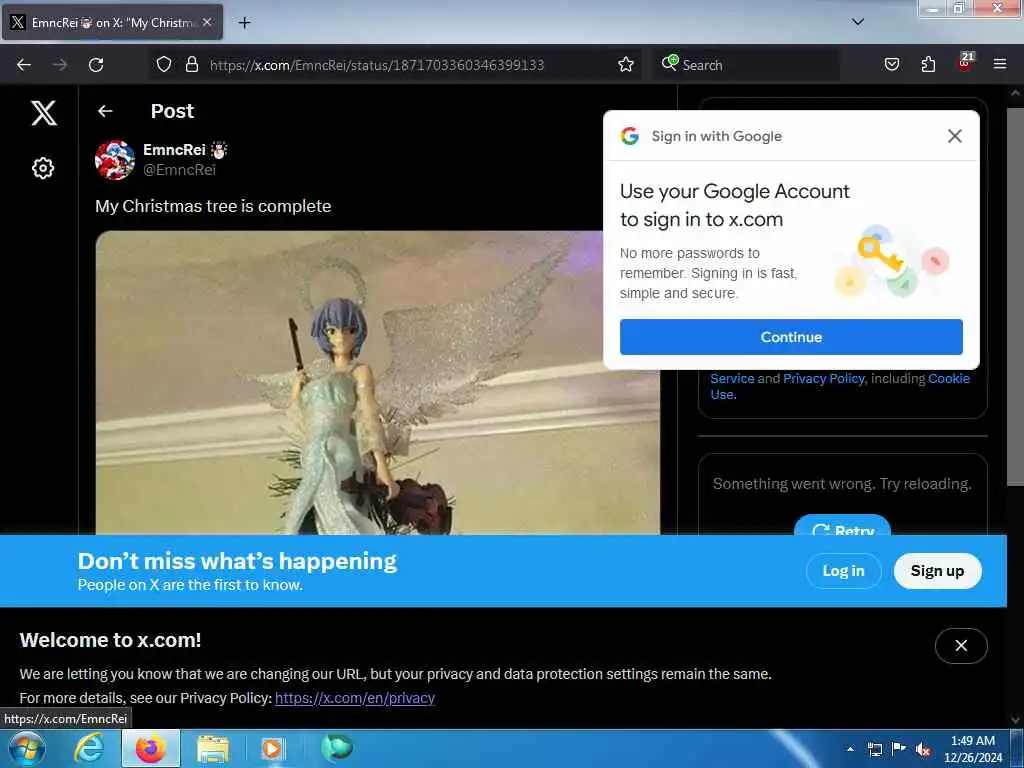1024x768 pixels.
Task: Go back using the Post back arrow
Action: 105,111
